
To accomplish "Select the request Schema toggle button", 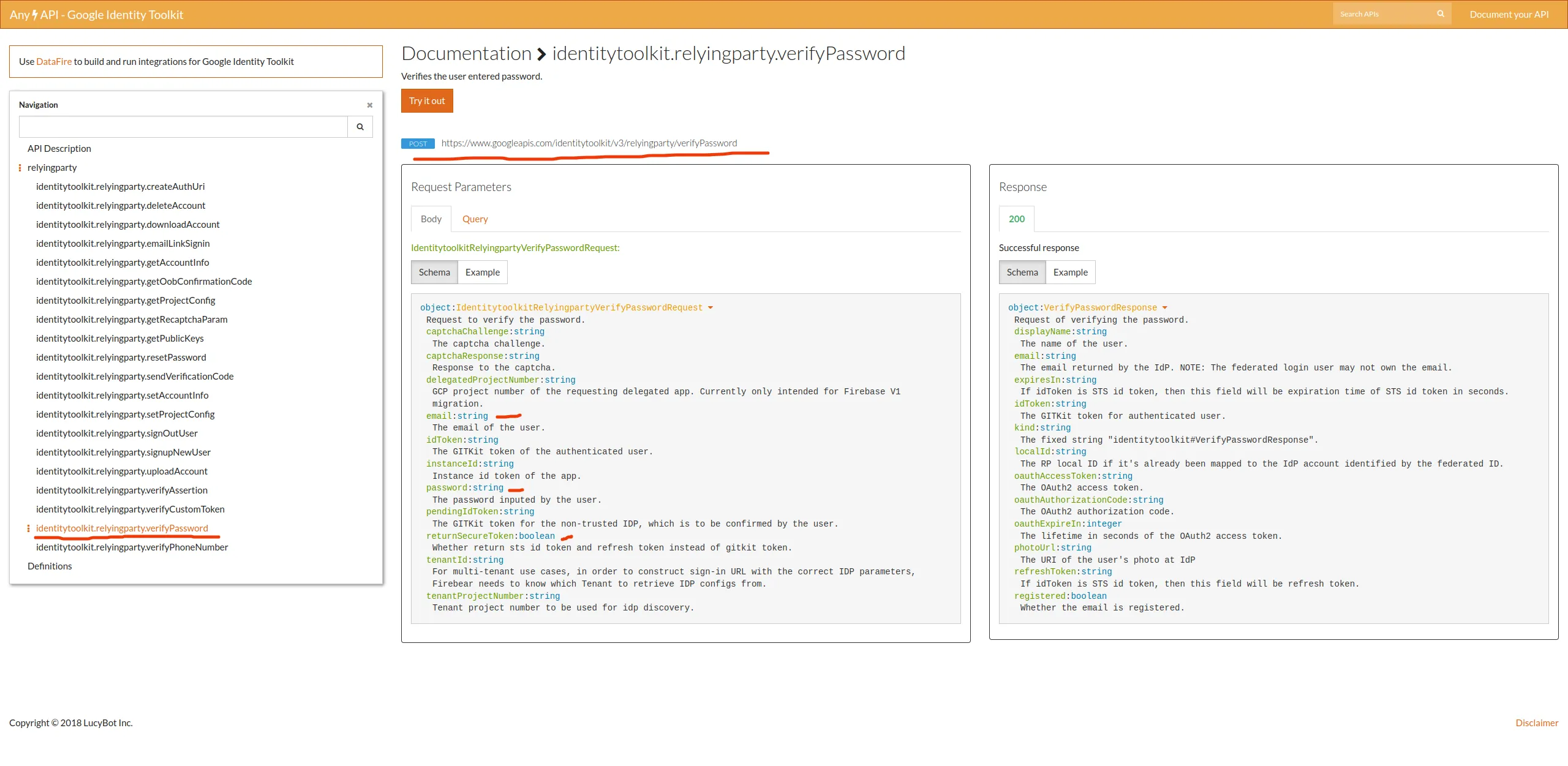I will click(434, 272).
